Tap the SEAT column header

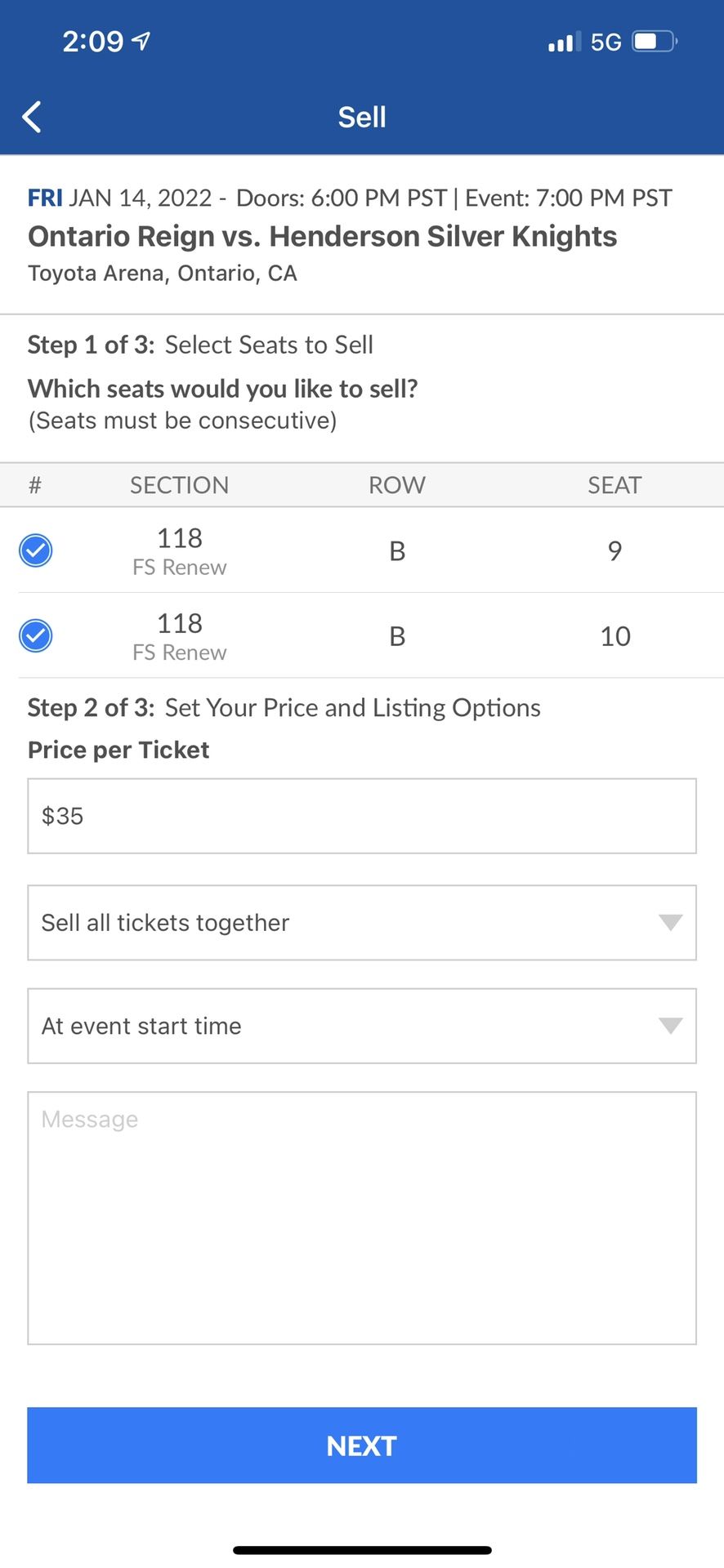(615, 485)
